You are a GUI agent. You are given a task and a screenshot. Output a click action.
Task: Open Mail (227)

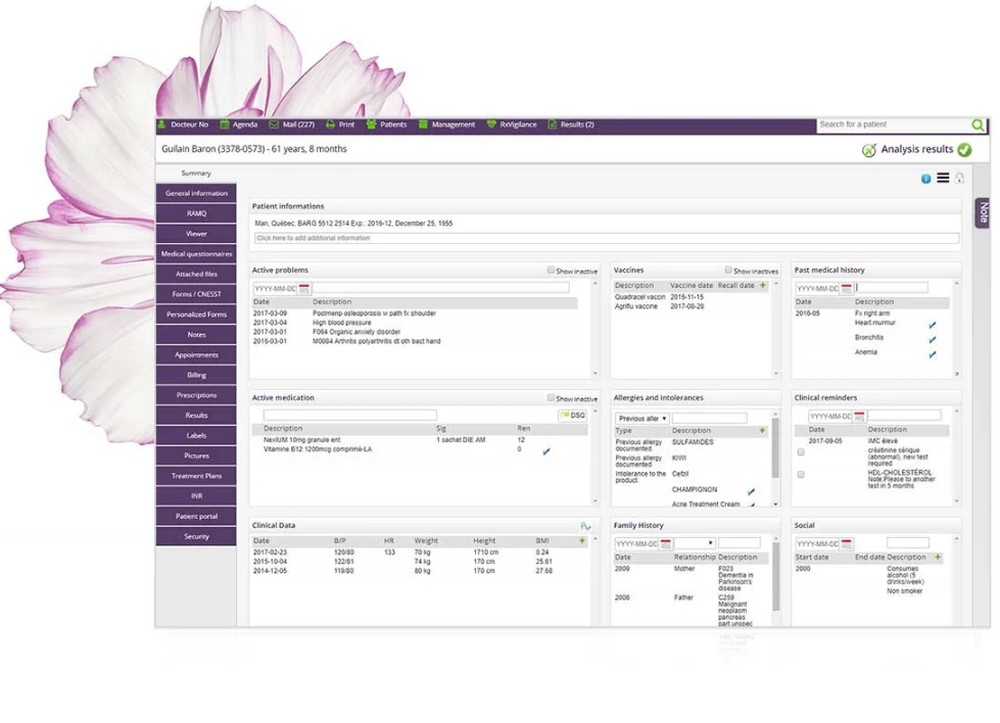(x=291, y=125)
